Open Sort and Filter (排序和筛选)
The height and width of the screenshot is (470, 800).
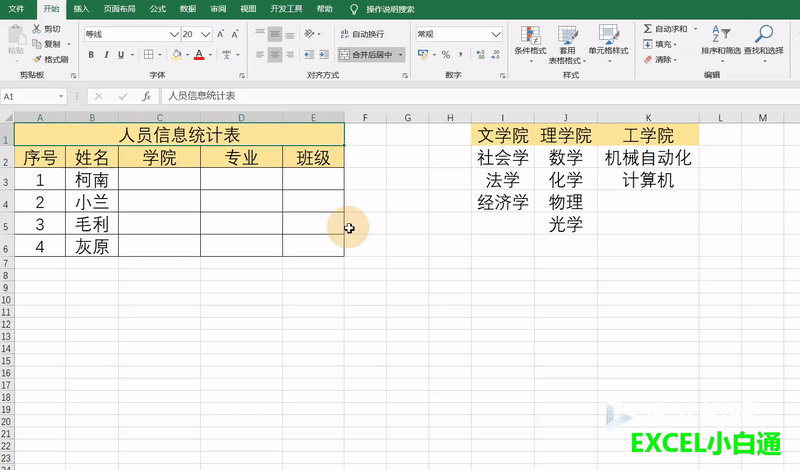(721, 43)
